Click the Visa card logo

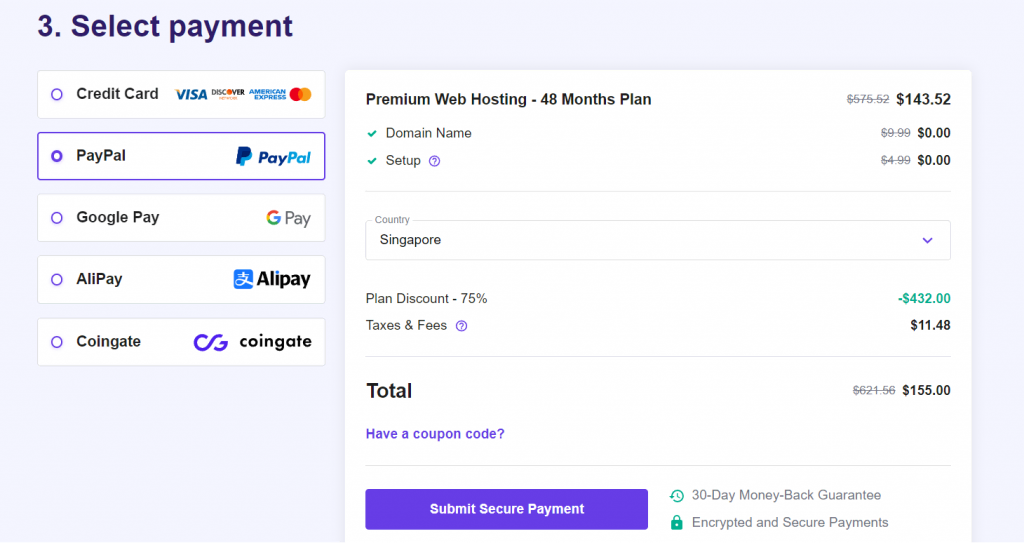[x=191, y=94]
